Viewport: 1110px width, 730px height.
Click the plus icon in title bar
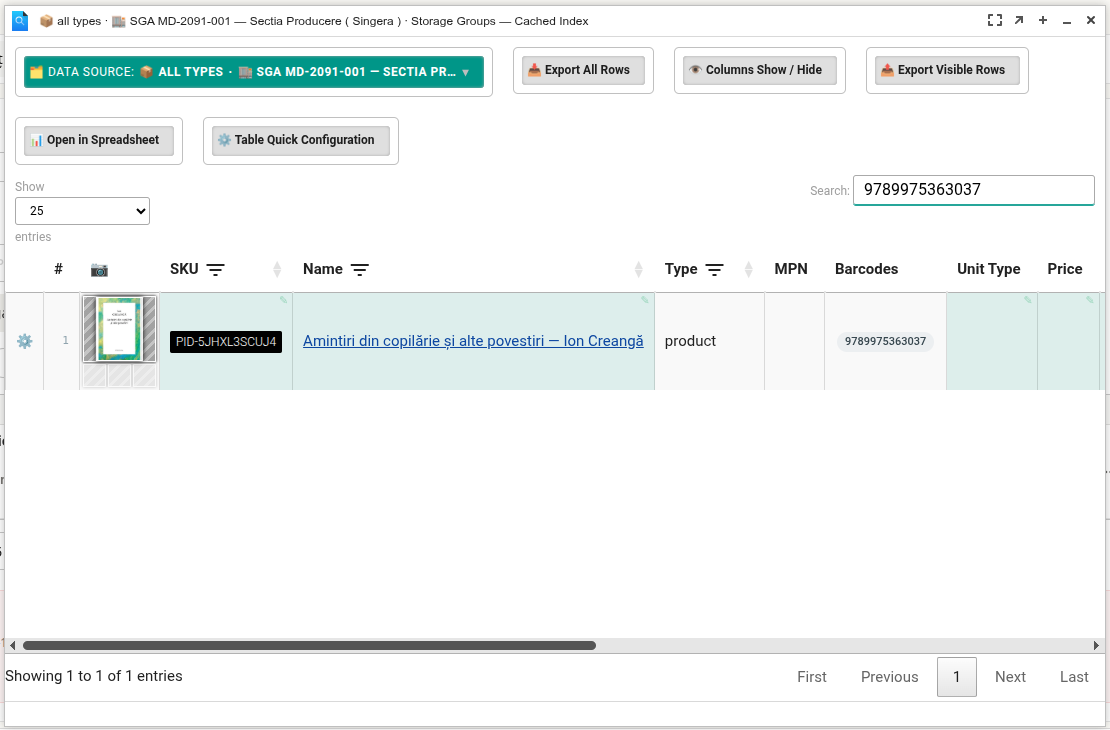click(1043, 21)
